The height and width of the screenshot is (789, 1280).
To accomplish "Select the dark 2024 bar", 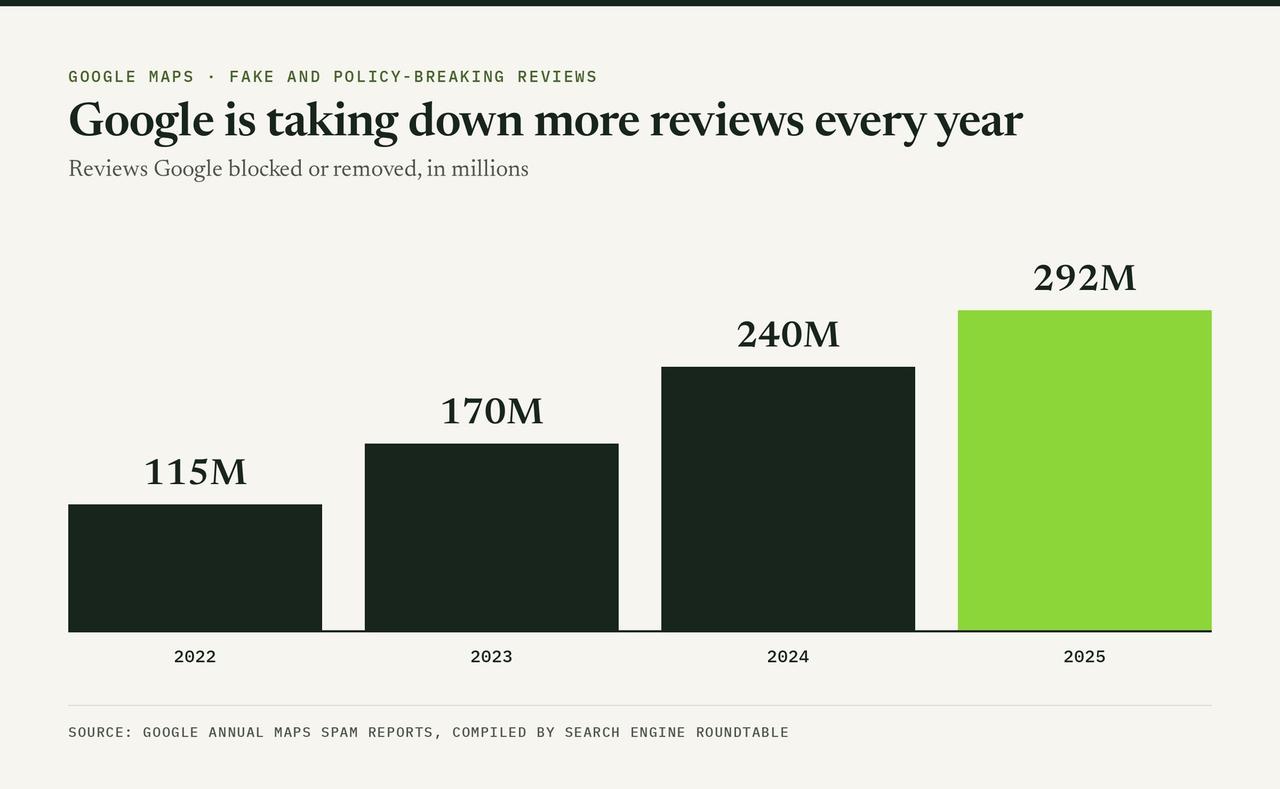I will [x=788, y=499].
